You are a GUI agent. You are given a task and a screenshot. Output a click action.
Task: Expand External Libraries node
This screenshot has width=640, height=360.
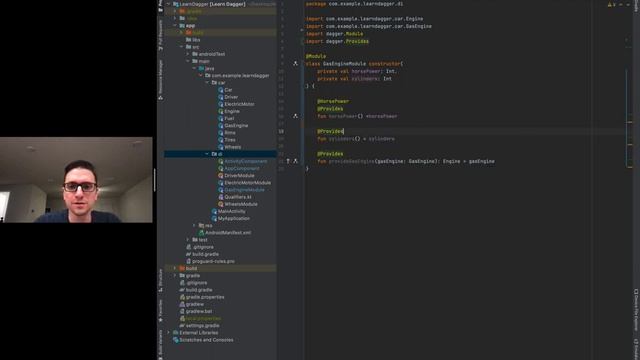coord(168,333)
